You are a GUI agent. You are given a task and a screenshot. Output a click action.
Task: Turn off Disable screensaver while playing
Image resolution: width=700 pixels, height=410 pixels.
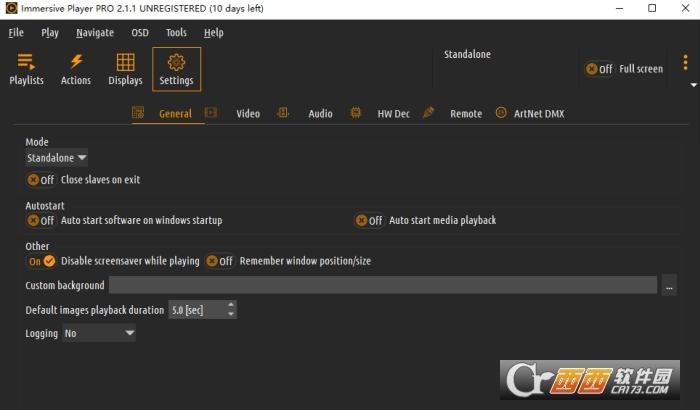[42, 261]
